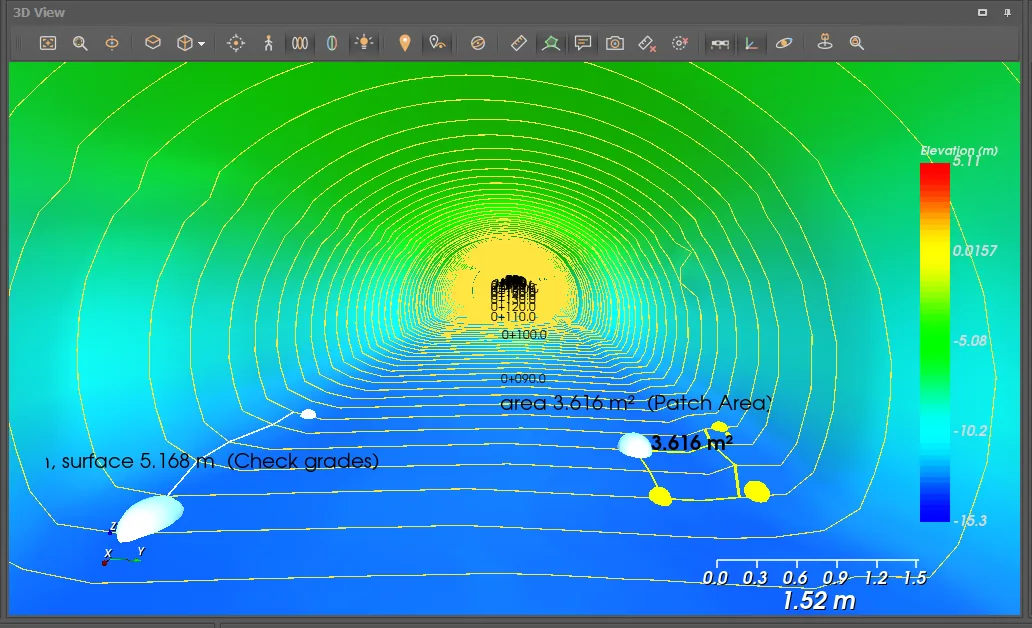Screen dimensions: 1032x628
Task: Click the Elevation (m) legend title
Action: (x=959, y=151)
